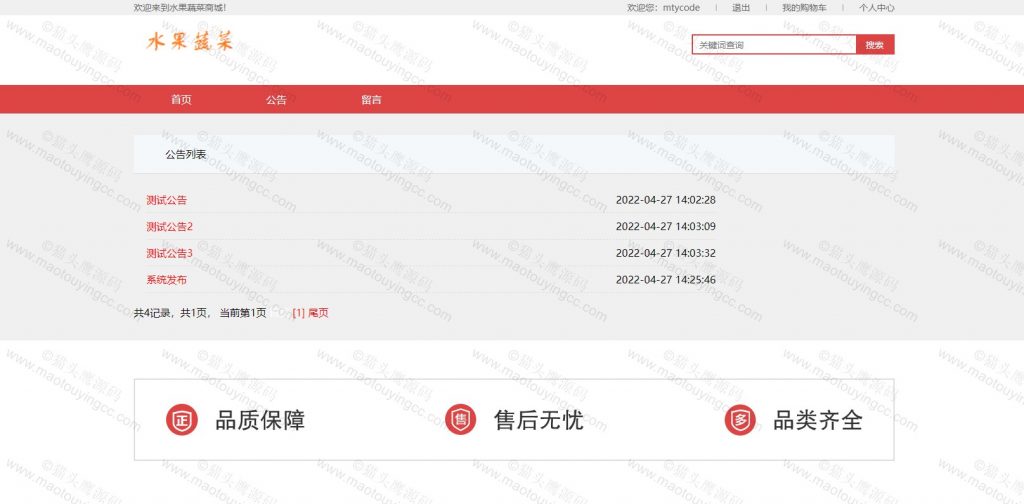This screenshot has width=1024, height=504.
Task: Open the 留言 navigation menu item
Action: (x=371, y=100)
